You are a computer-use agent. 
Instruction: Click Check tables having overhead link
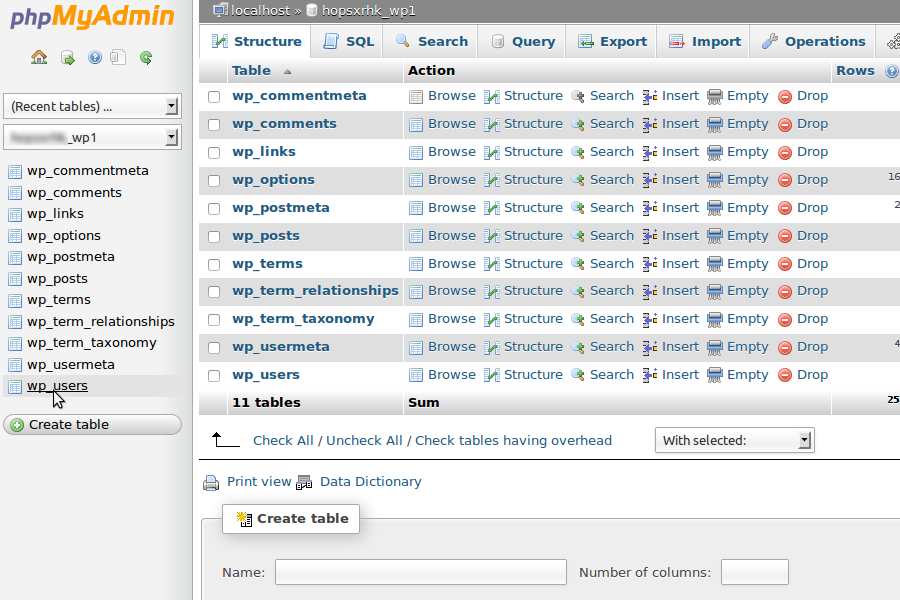513,440
